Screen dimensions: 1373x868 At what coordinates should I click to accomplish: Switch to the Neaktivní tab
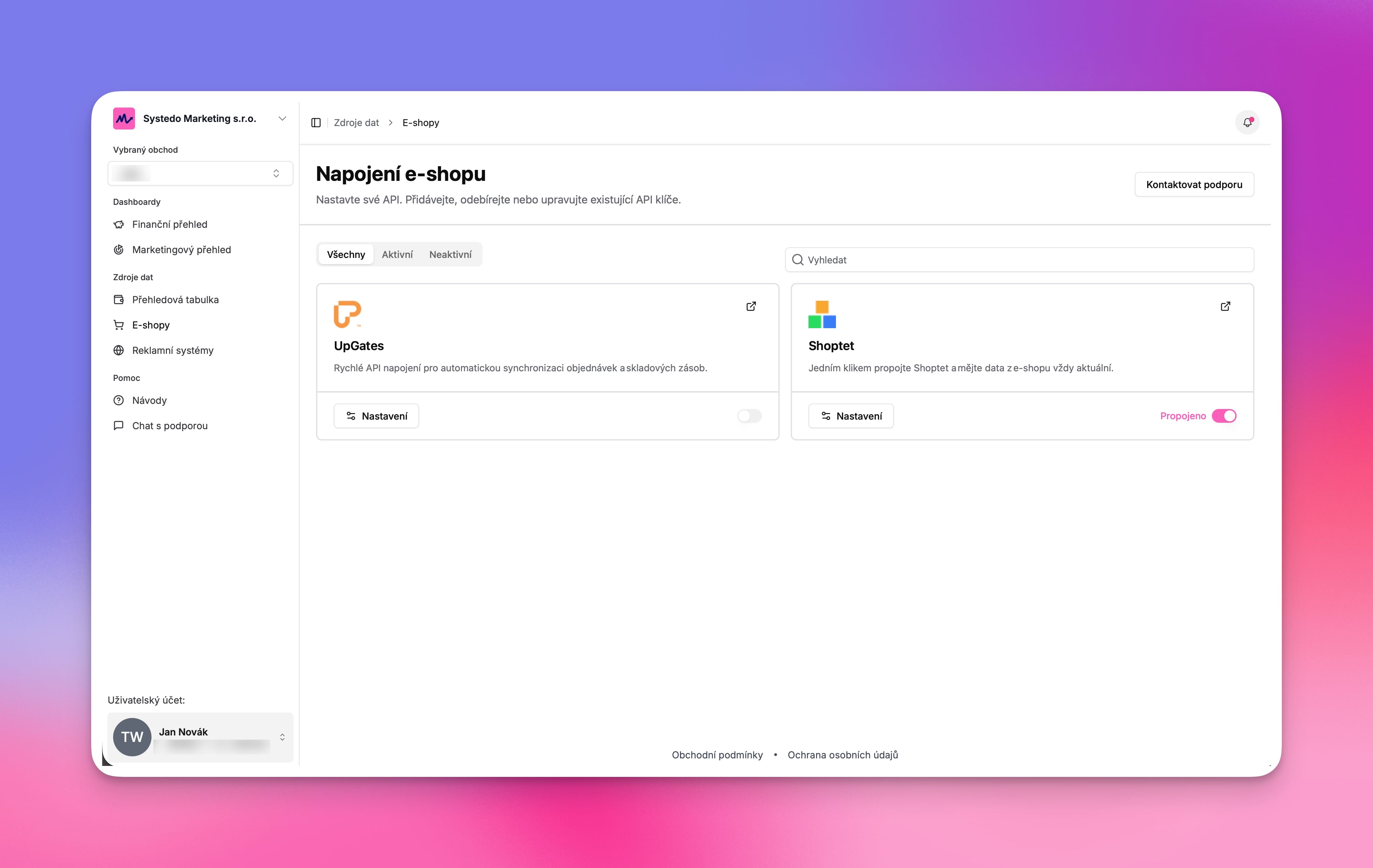[x=450, y=254]
